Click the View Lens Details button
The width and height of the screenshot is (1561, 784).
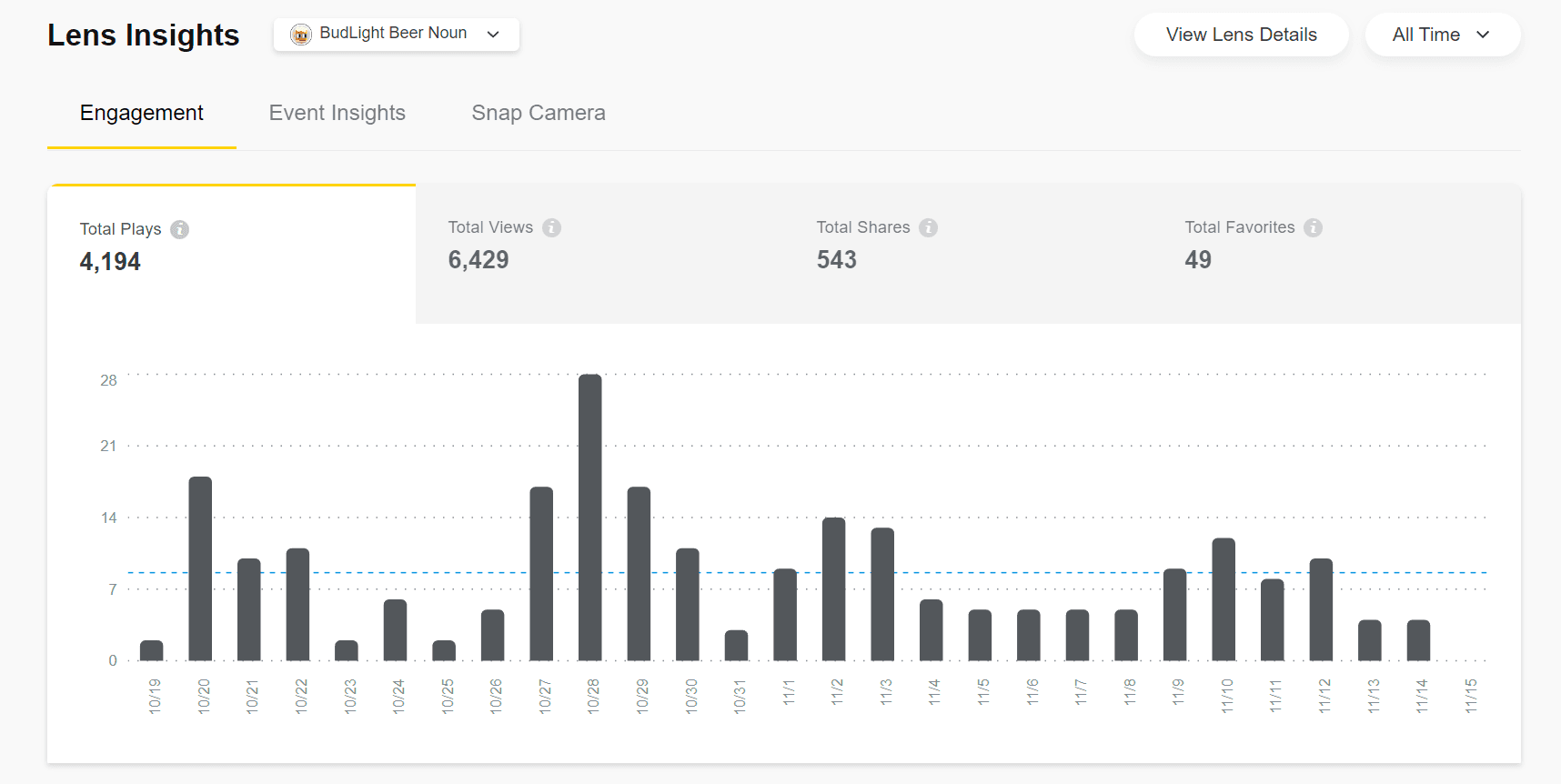click(1241, 35)
